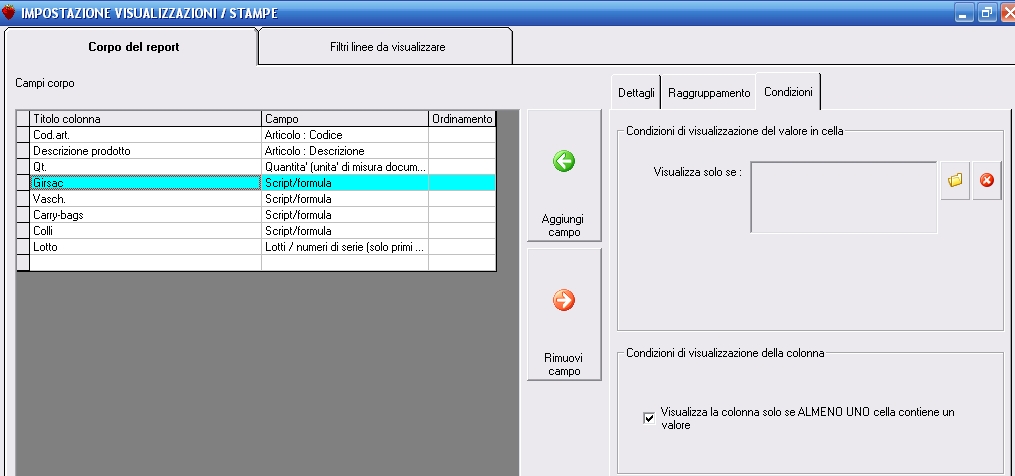1015x476 pixels.
Task: Click the yellow folder icon beside Visualizza solo se
Action: (x=955, y=181)
